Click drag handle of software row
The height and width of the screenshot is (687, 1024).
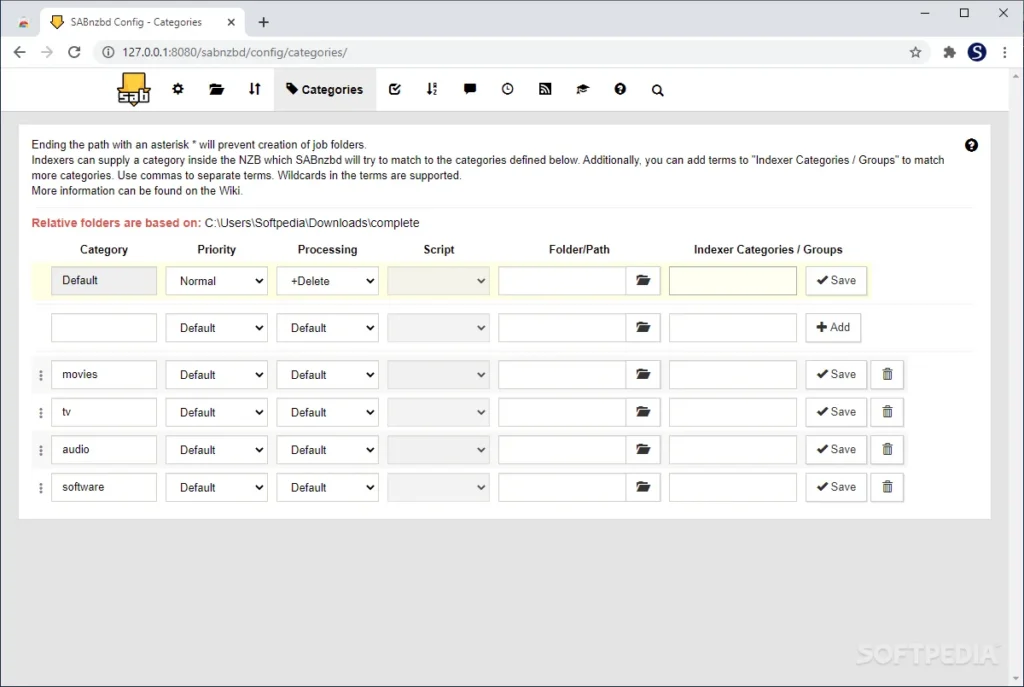pos(40,488)
